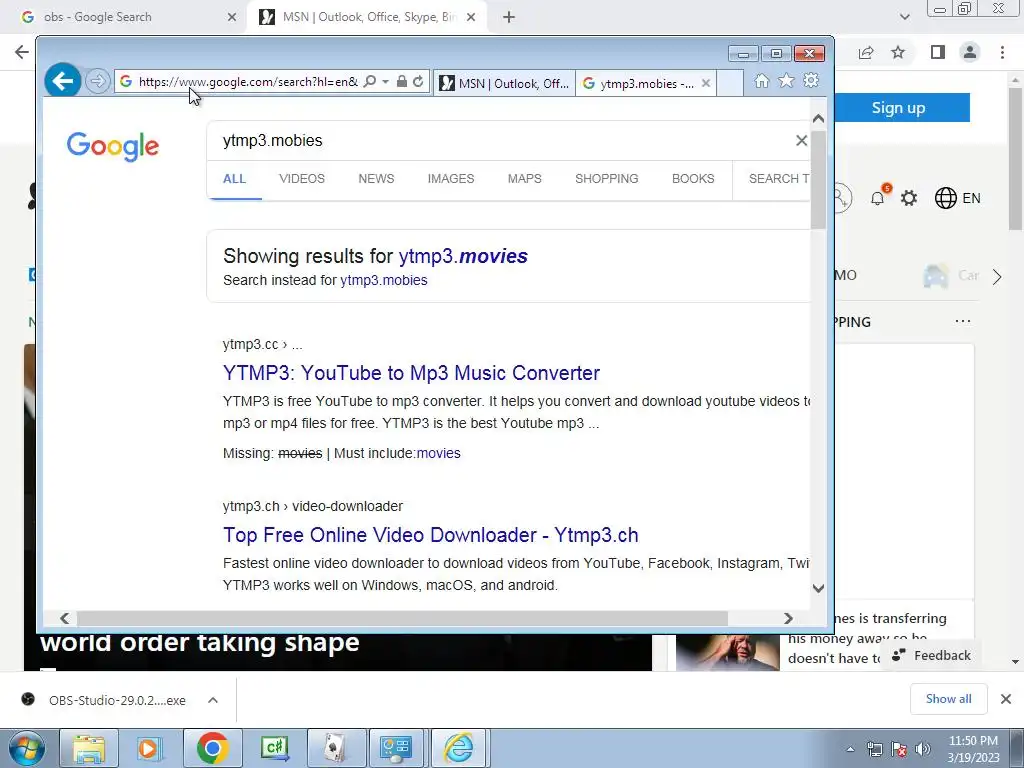Close the obs - Google Search Chrome tab
The image size is (1024, 768).
232,17
